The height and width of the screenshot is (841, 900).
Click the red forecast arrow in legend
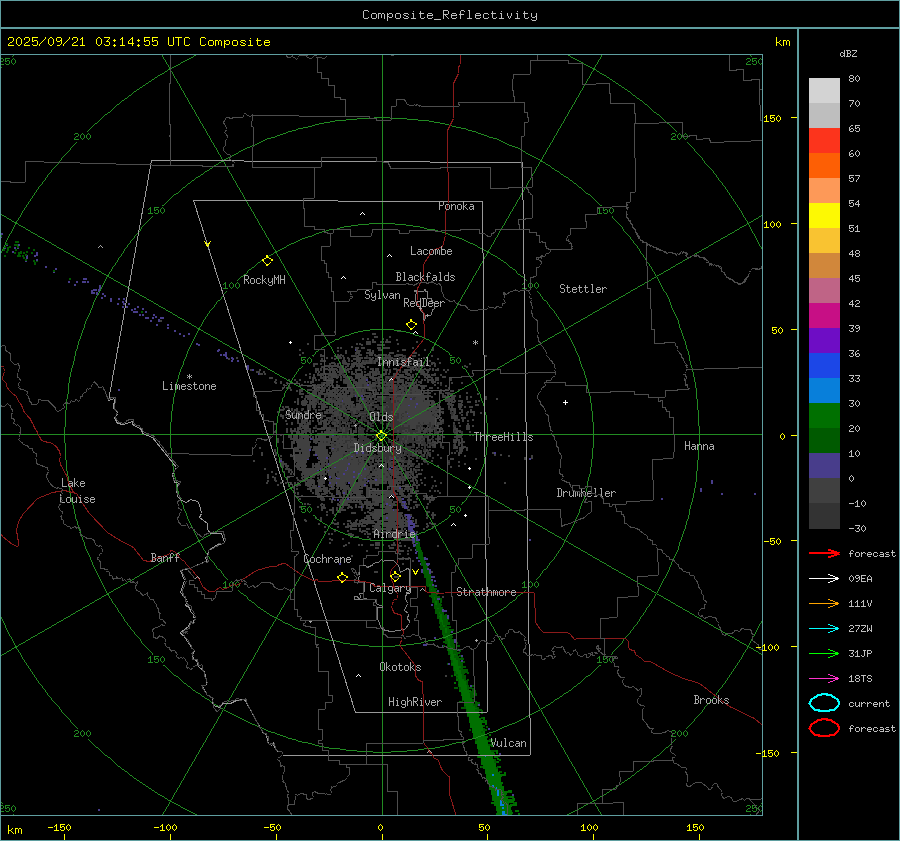(x=824, y=553)
